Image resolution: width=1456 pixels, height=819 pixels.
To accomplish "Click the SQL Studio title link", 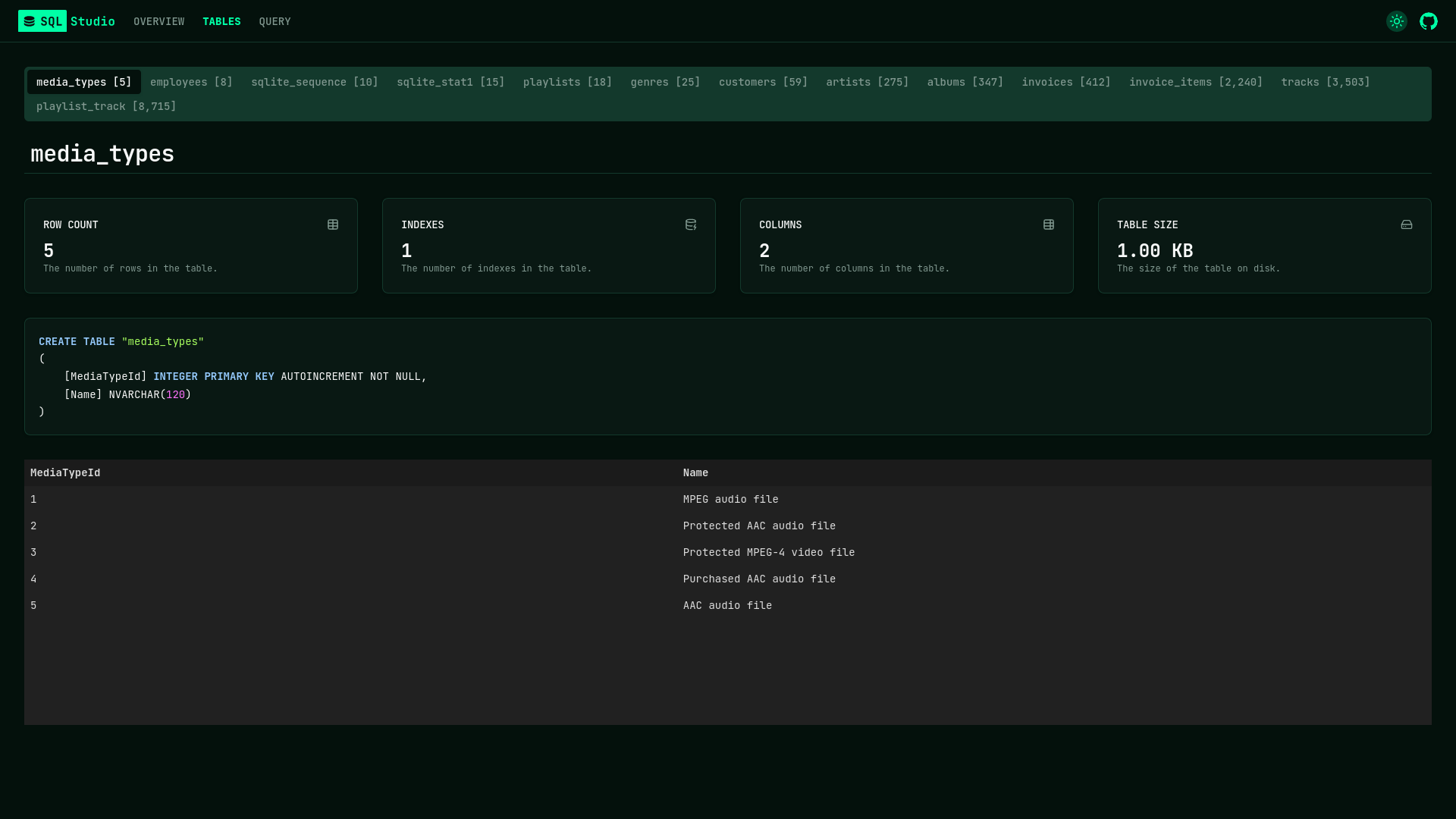I will coord(92,21).
